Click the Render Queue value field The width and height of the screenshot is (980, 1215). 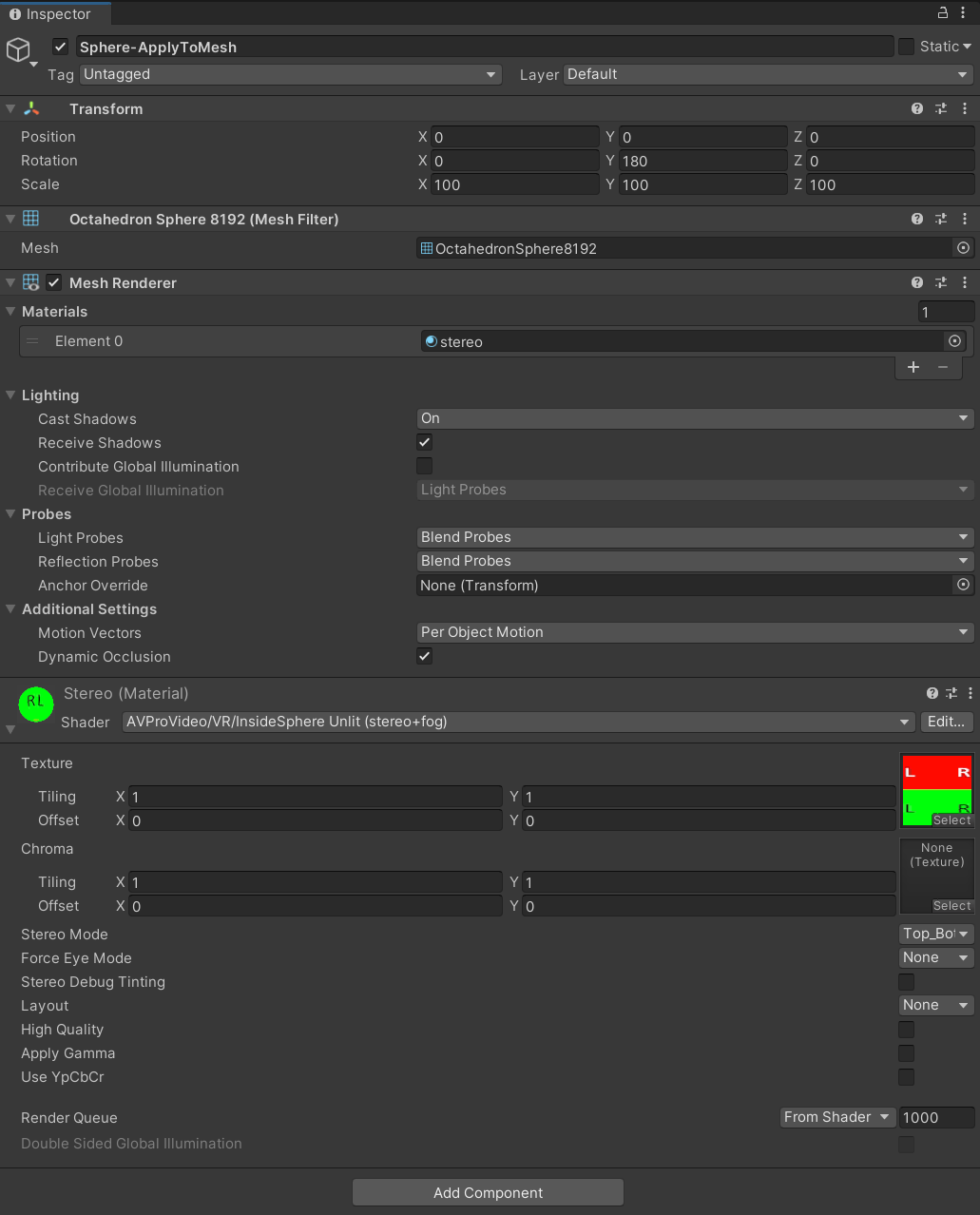(x=936, y=1117)
